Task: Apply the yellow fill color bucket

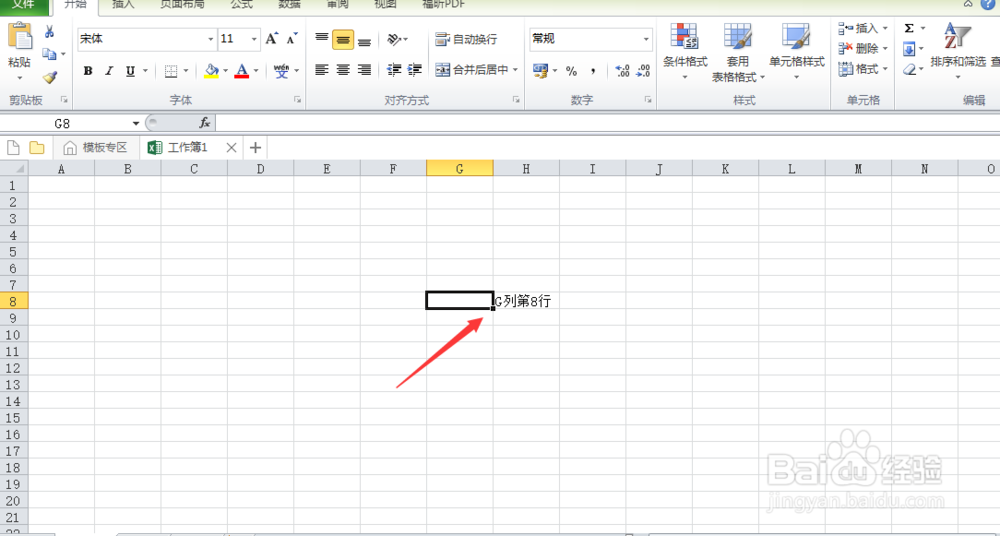Action: click(x=212, y=71)
